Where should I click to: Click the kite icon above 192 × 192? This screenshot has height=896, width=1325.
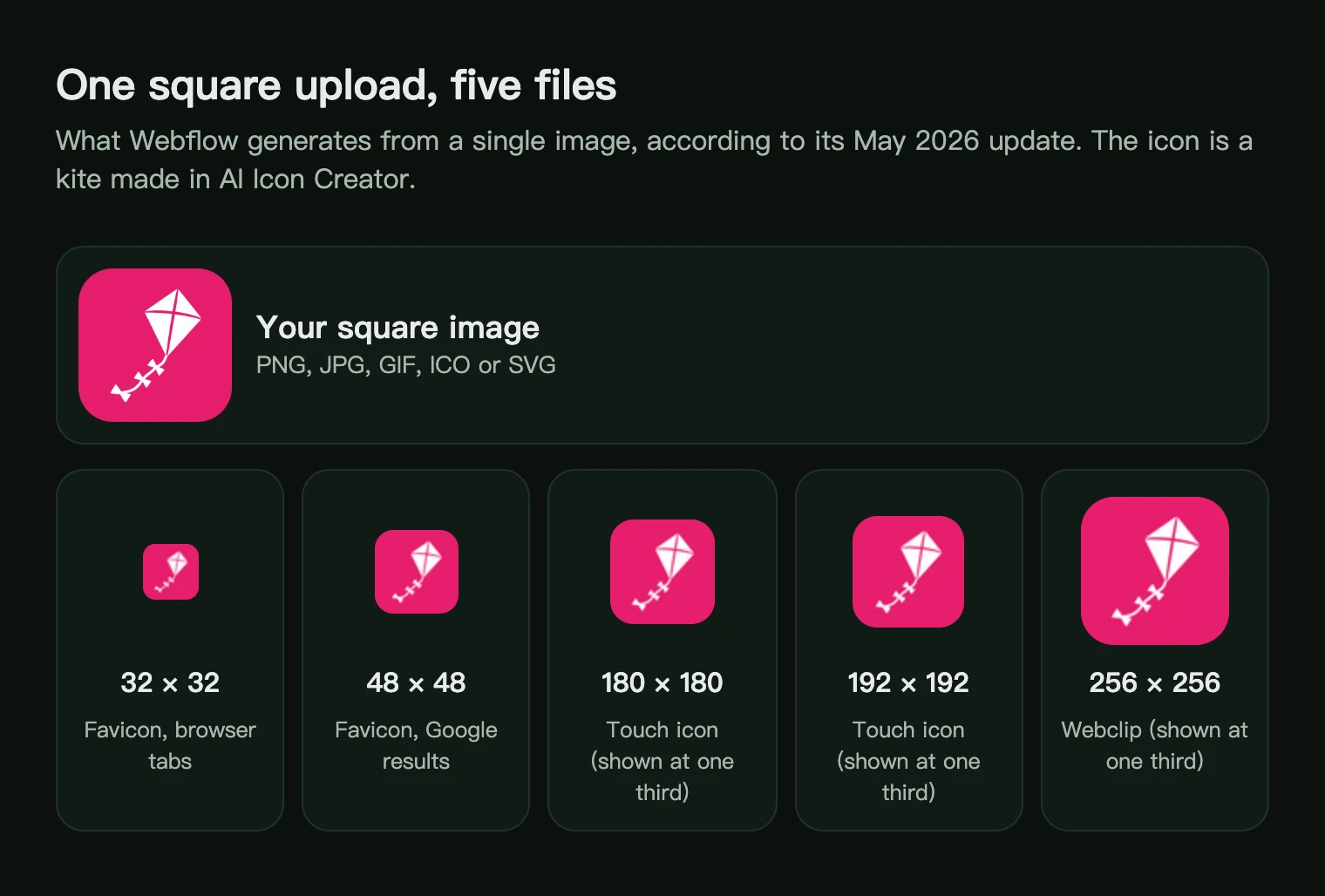point(908,572)
